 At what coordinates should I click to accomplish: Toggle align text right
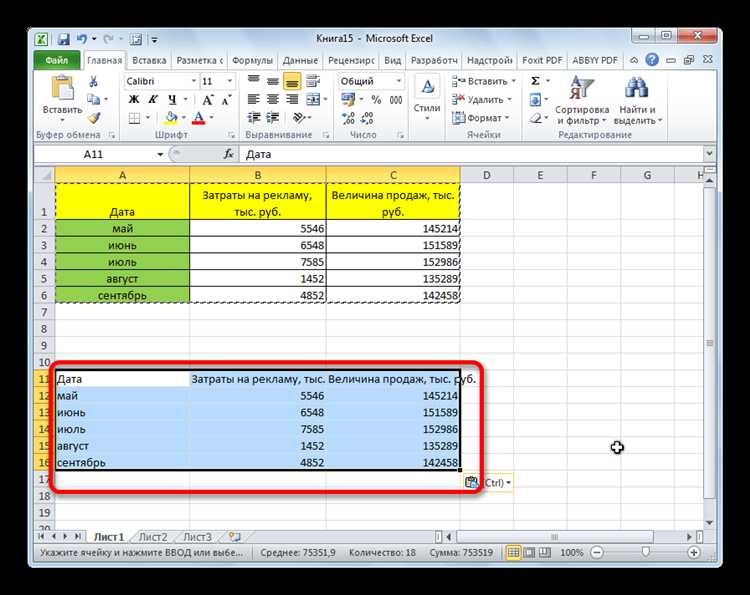(x=292, y=99)
